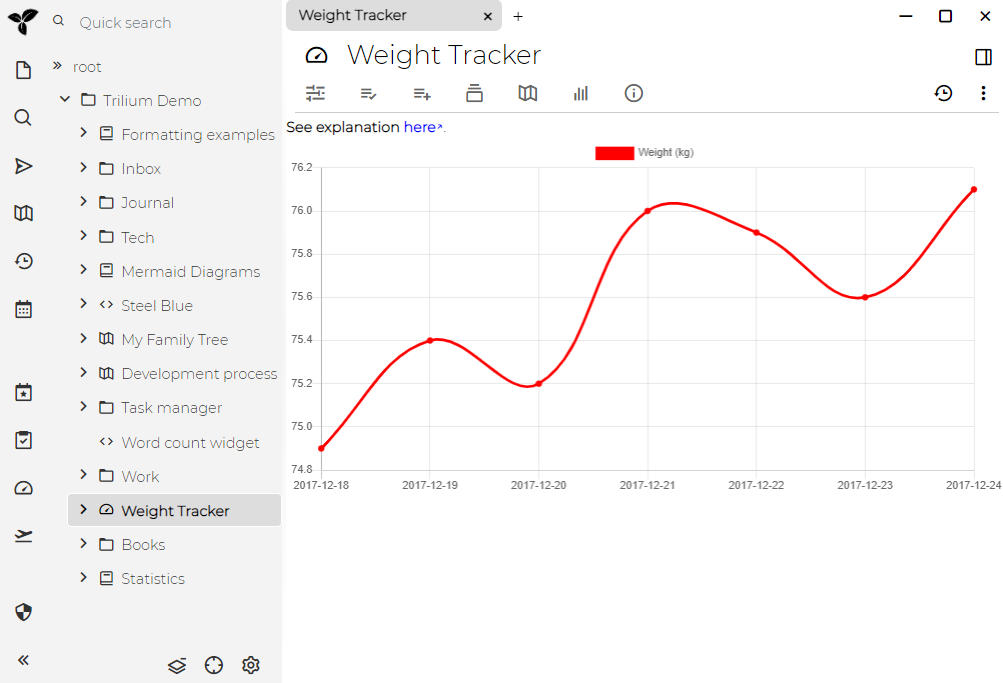1003x683 pixels.
Task: Open the note actions three-dot menu
Action: 983,93
